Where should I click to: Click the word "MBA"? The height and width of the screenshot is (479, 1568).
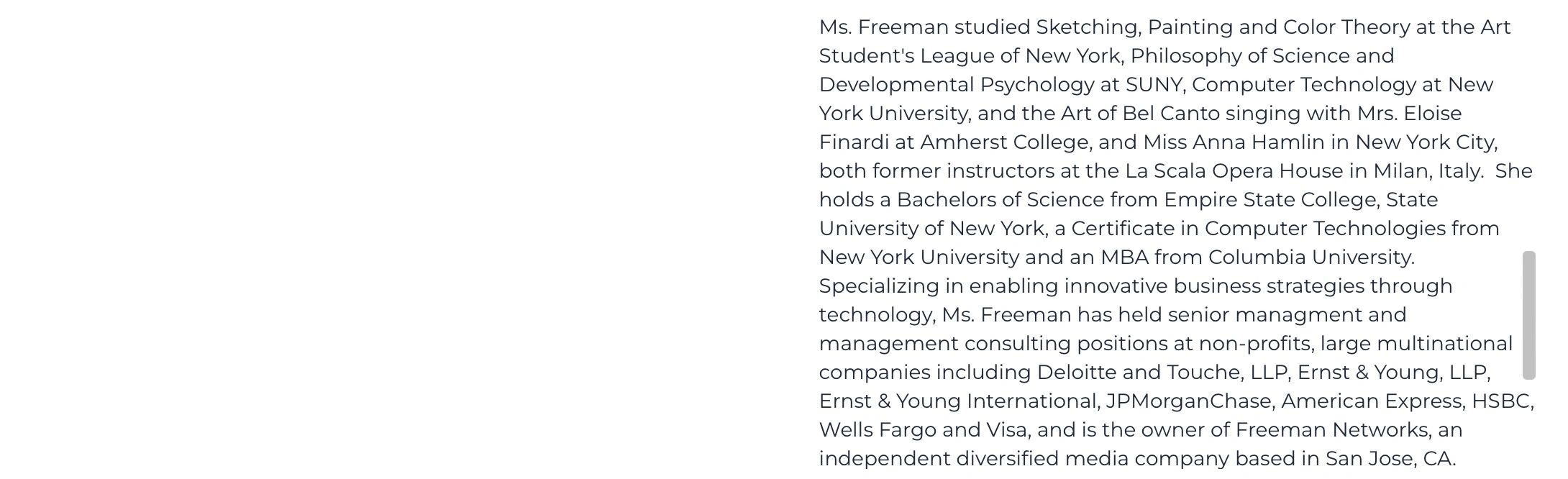tap(1124, 257)
